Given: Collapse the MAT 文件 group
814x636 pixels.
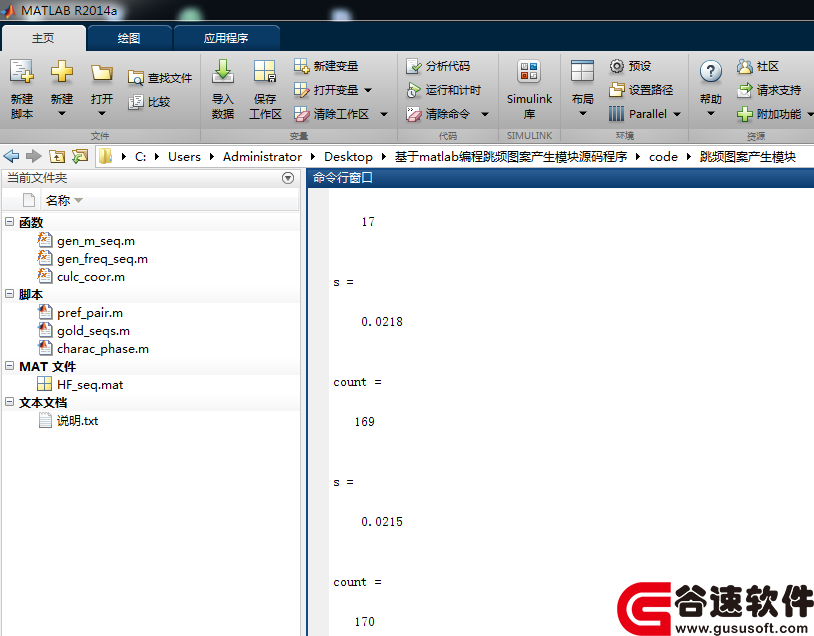Looking at the screenshot, I should pyautogui.click(x=9, y=366).
